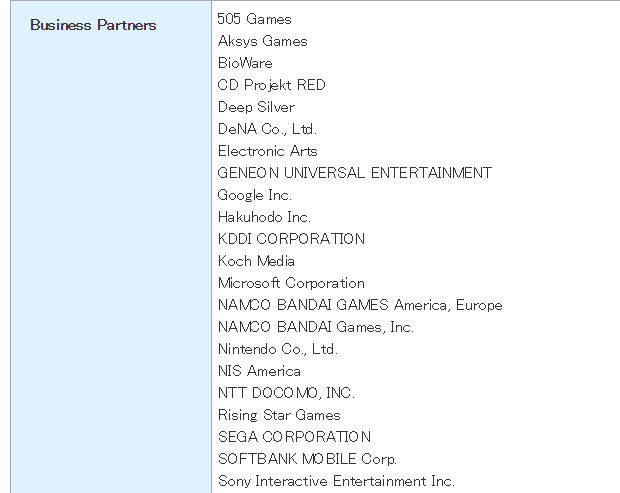The image size is (620, 493).
Task: Select the Deep Silver line
Action: 256,107
